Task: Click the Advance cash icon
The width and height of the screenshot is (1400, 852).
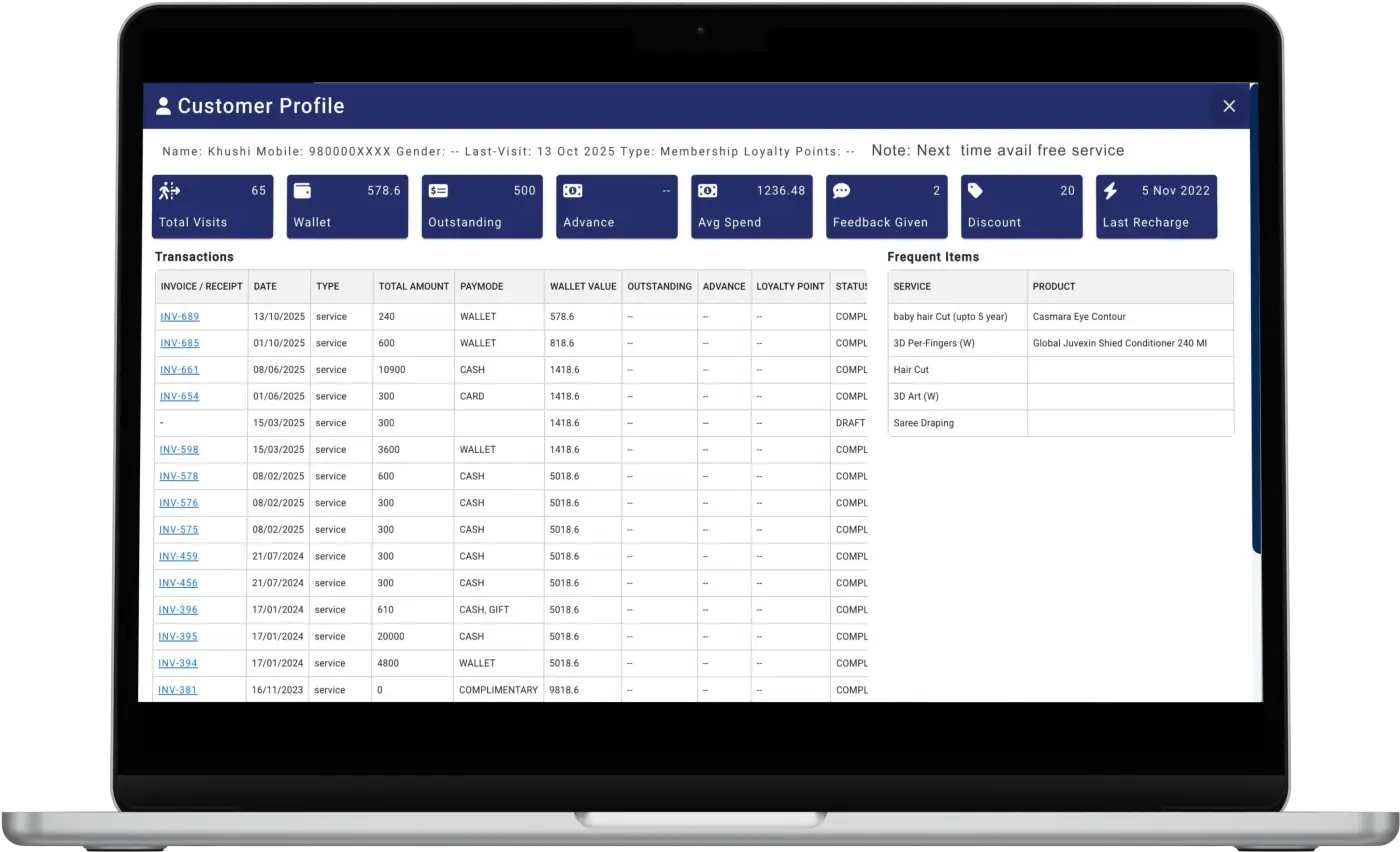Action: pos(572,191)
